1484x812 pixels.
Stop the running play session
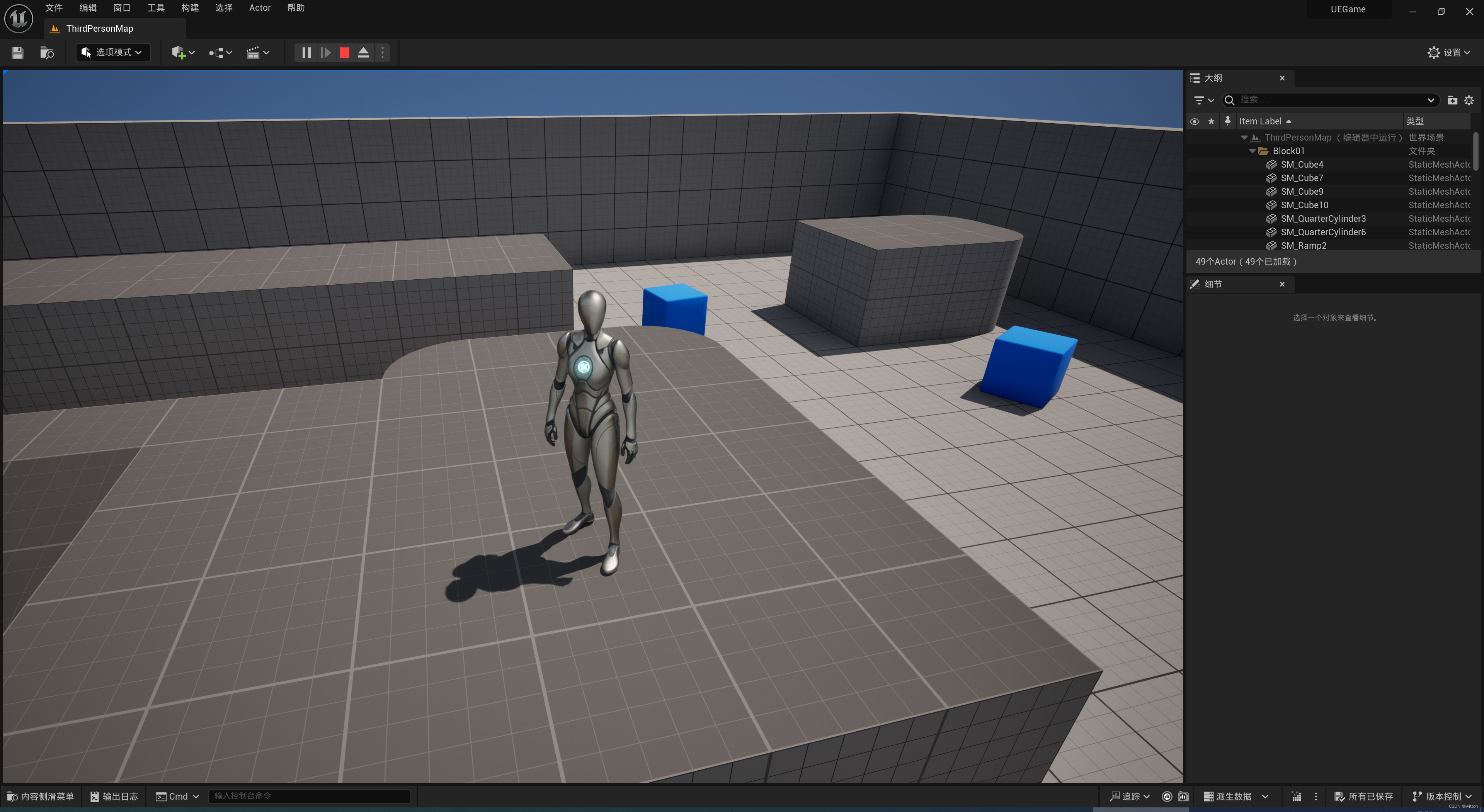tap(344, 53)
